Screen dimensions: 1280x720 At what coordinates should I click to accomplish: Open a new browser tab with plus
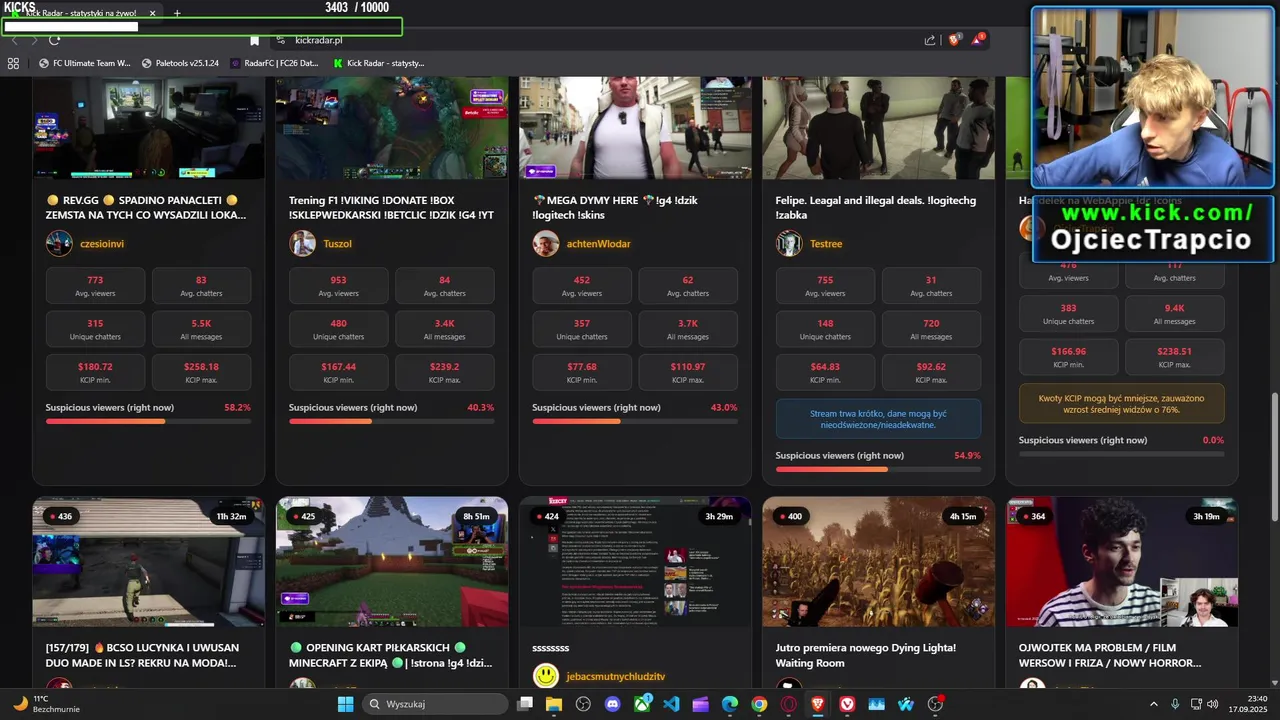pos(177,13)
